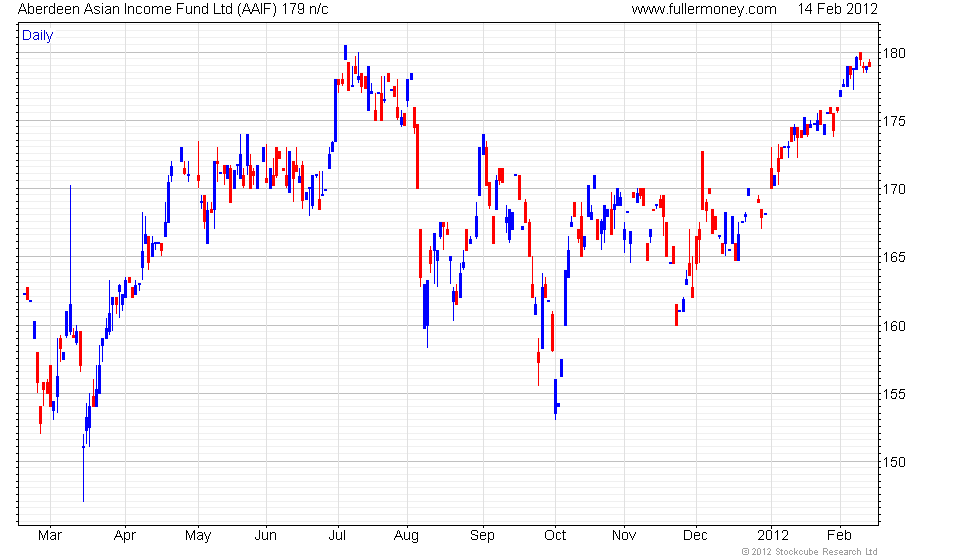Click the Feb month label

[839, 536]
